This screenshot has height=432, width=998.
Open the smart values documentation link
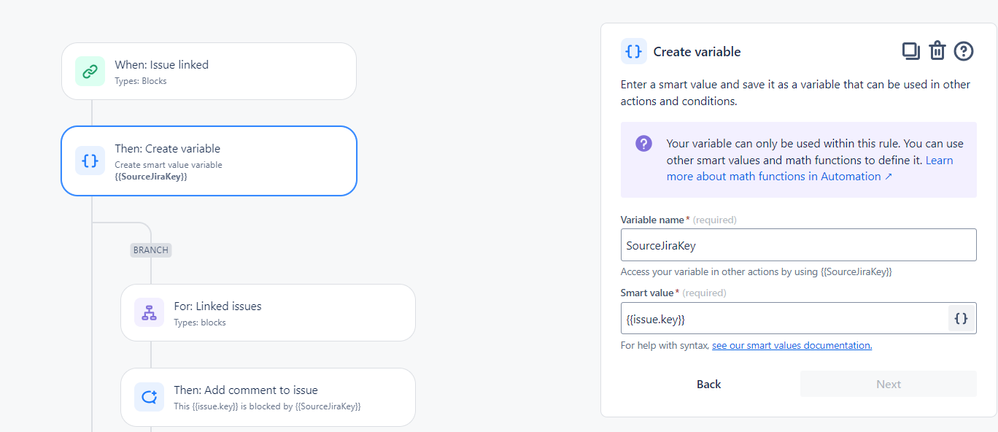point(792,345)
